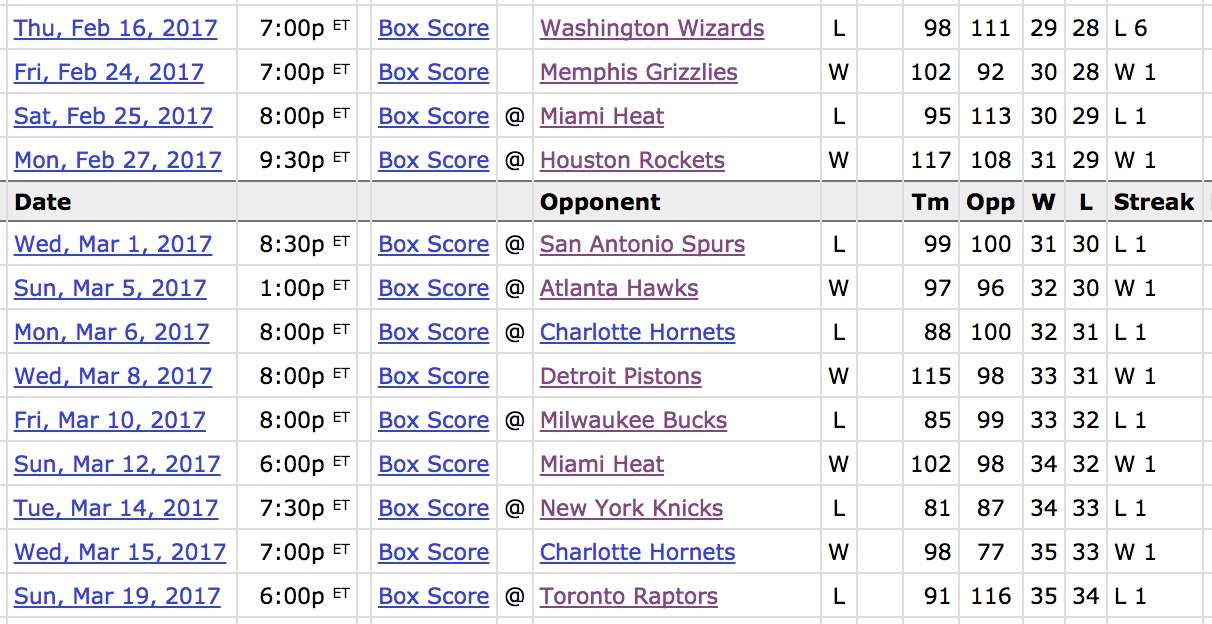Image resolution: width=1212 pixels, height=624 pixels.
Task: Open Box Score for Milwaukee Bucks game
Action: click(433, 420)
